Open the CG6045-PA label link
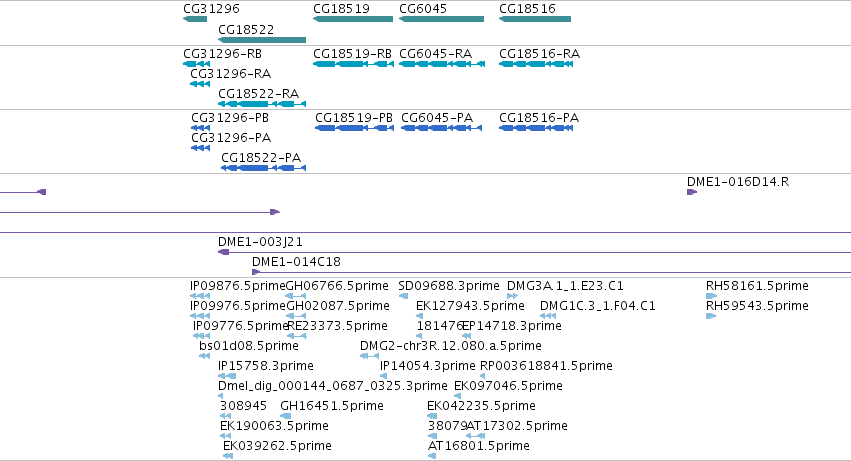 coord(437,118)
